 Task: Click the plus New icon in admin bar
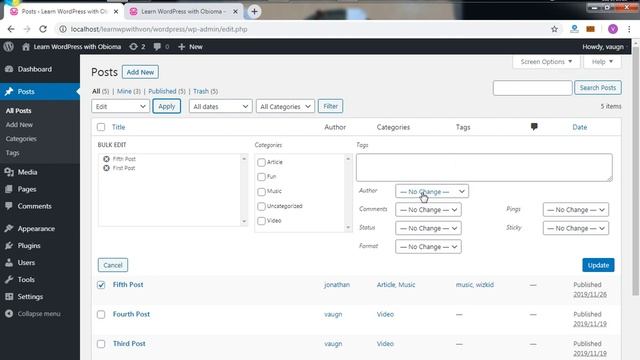pos(182,47)
